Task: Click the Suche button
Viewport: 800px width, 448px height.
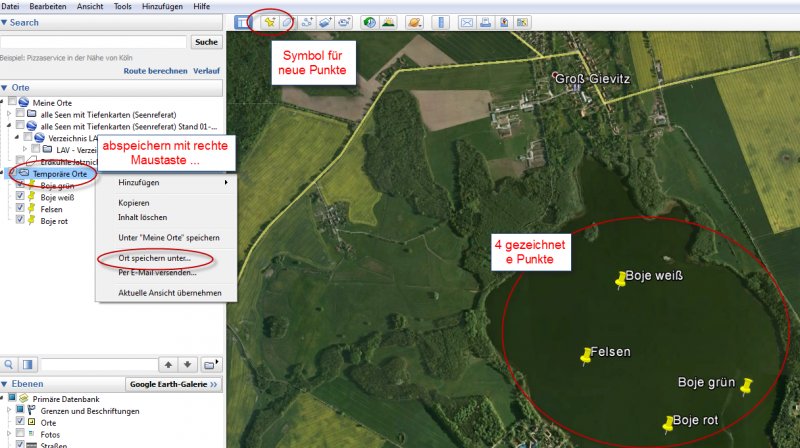Action: pos(206,42)
